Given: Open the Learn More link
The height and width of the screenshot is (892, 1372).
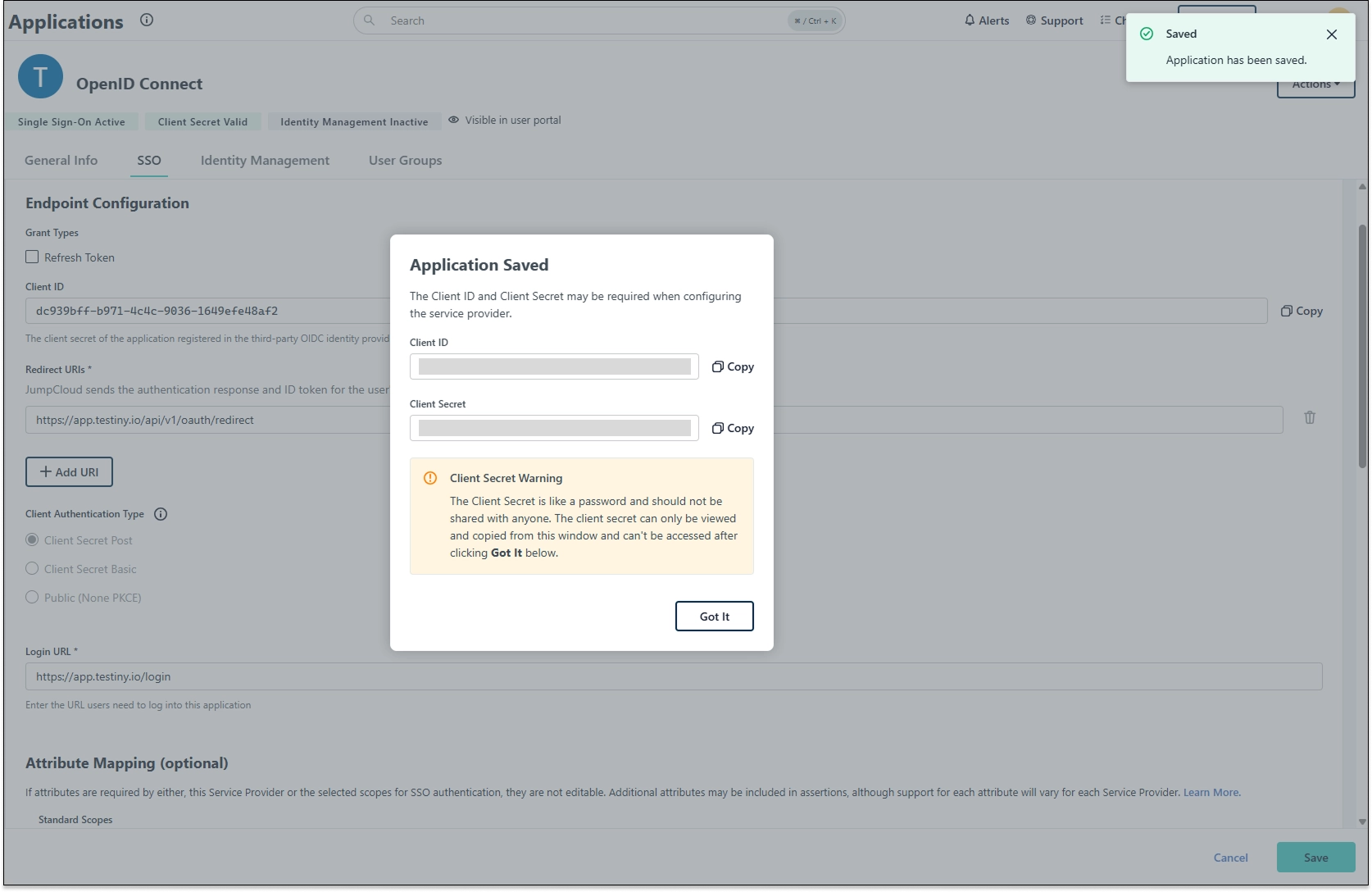Looking at the screenshot, I should (x=1211, y=793).
